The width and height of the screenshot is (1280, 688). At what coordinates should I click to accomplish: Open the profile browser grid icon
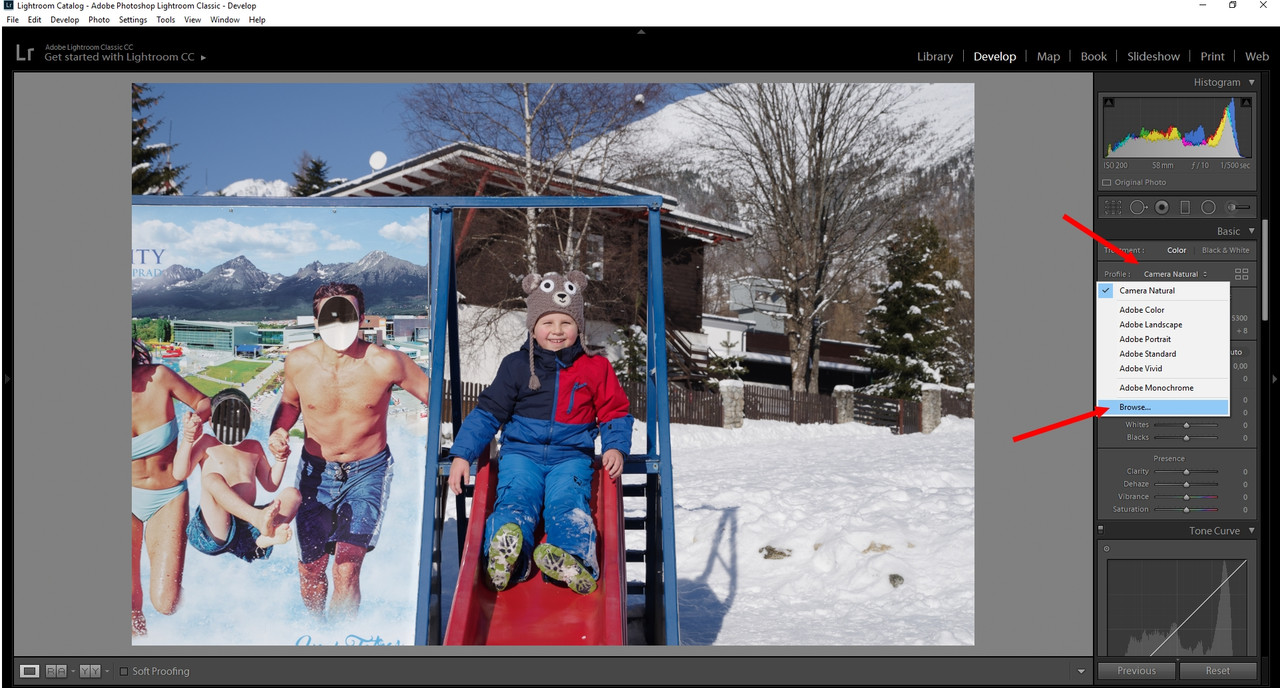[1242, 273]
